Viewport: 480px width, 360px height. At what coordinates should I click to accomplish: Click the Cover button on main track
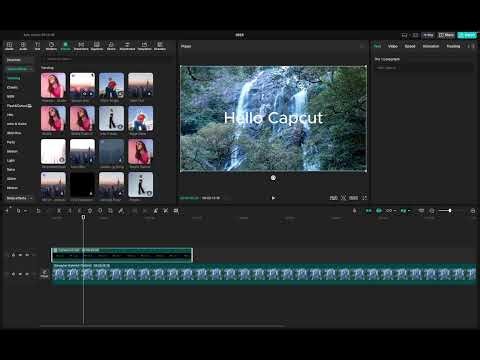pyautogui.click(x=44, y=274)
